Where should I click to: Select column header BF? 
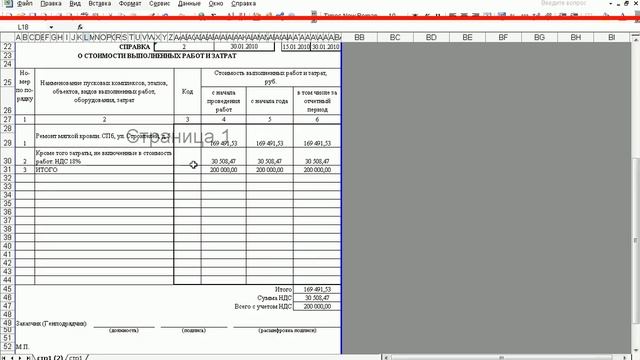[503, 37]
